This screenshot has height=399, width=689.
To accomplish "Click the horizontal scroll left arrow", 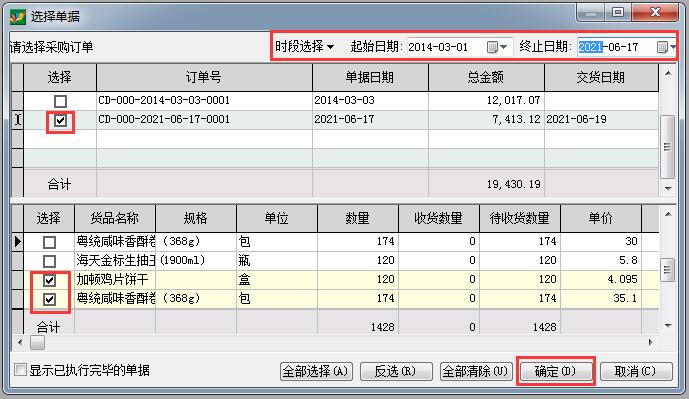I will coord(20,342).
